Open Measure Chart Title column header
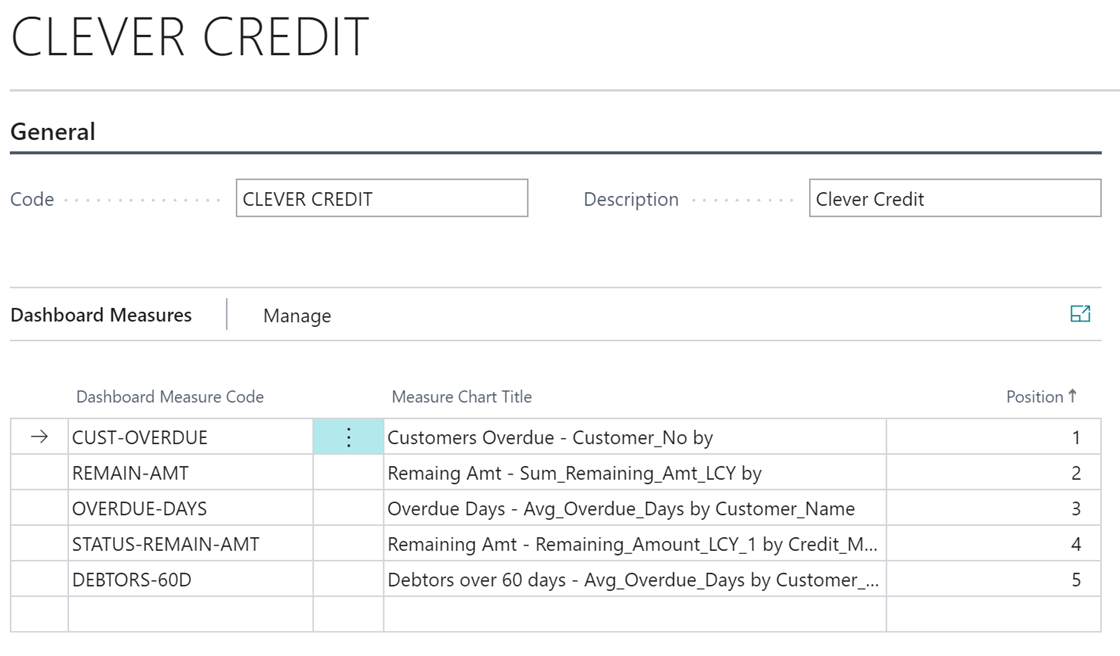This screenshot has width=1120, height=656. tap(461, 397)
